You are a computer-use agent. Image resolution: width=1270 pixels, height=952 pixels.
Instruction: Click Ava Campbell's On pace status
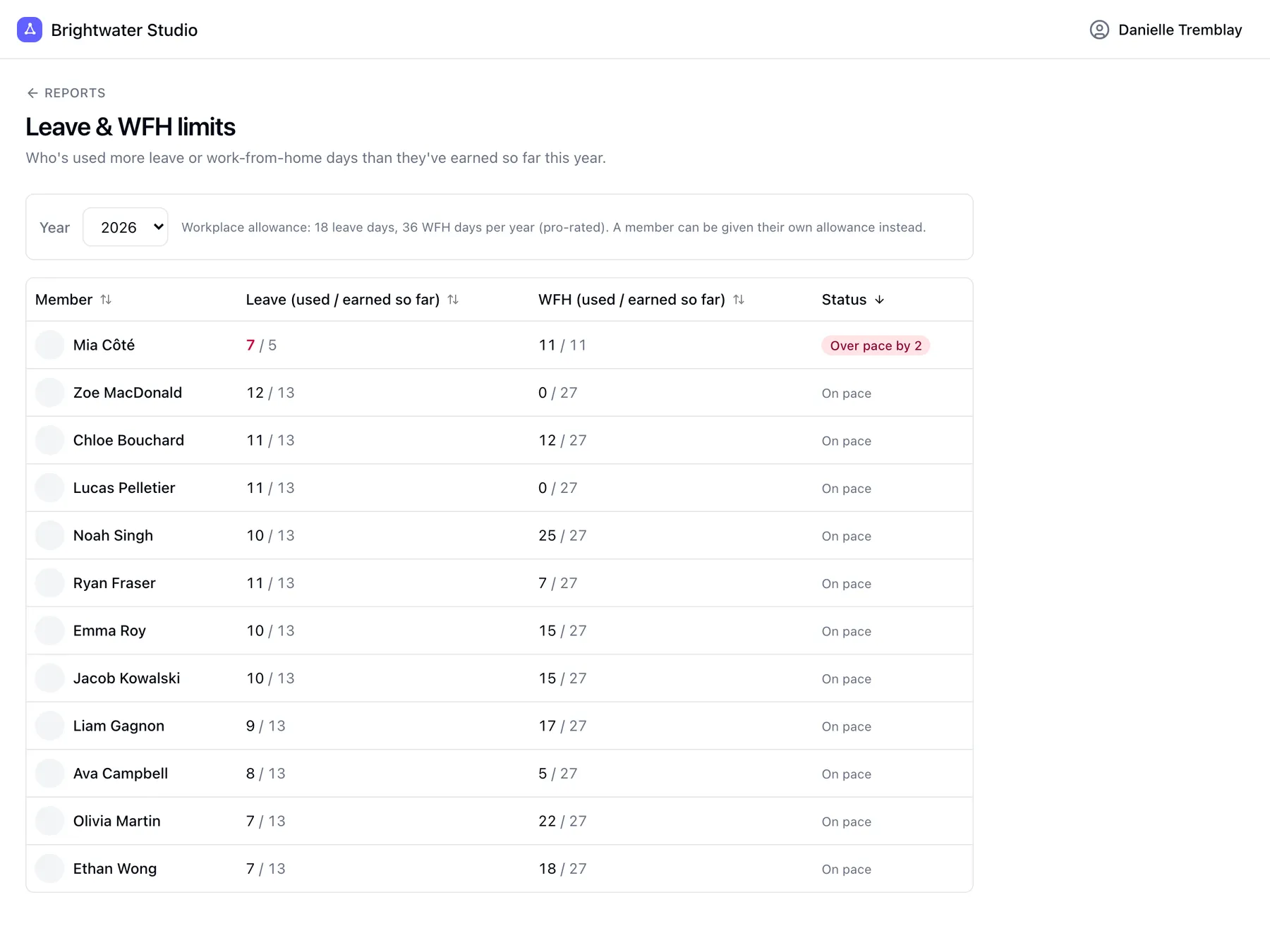(x=847, y=774)
